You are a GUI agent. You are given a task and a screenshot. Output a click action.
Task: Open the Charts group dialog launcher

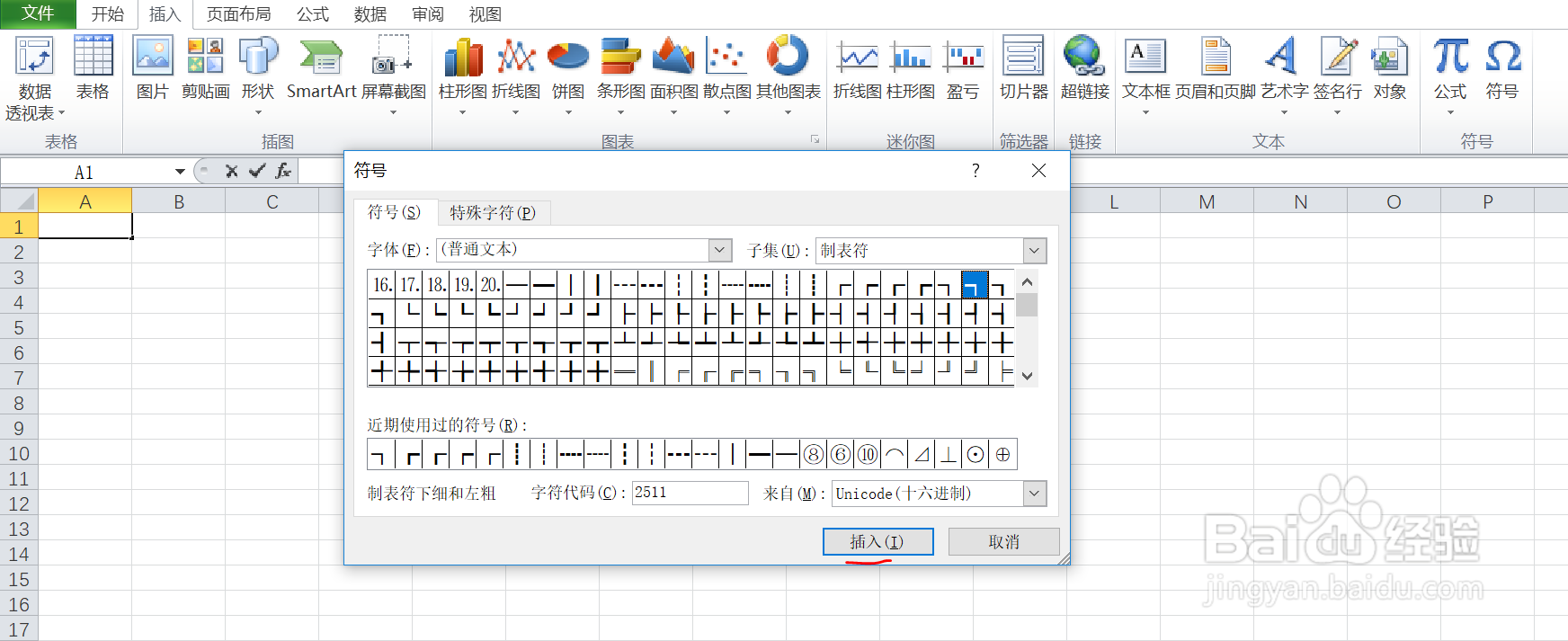[815, 139]
